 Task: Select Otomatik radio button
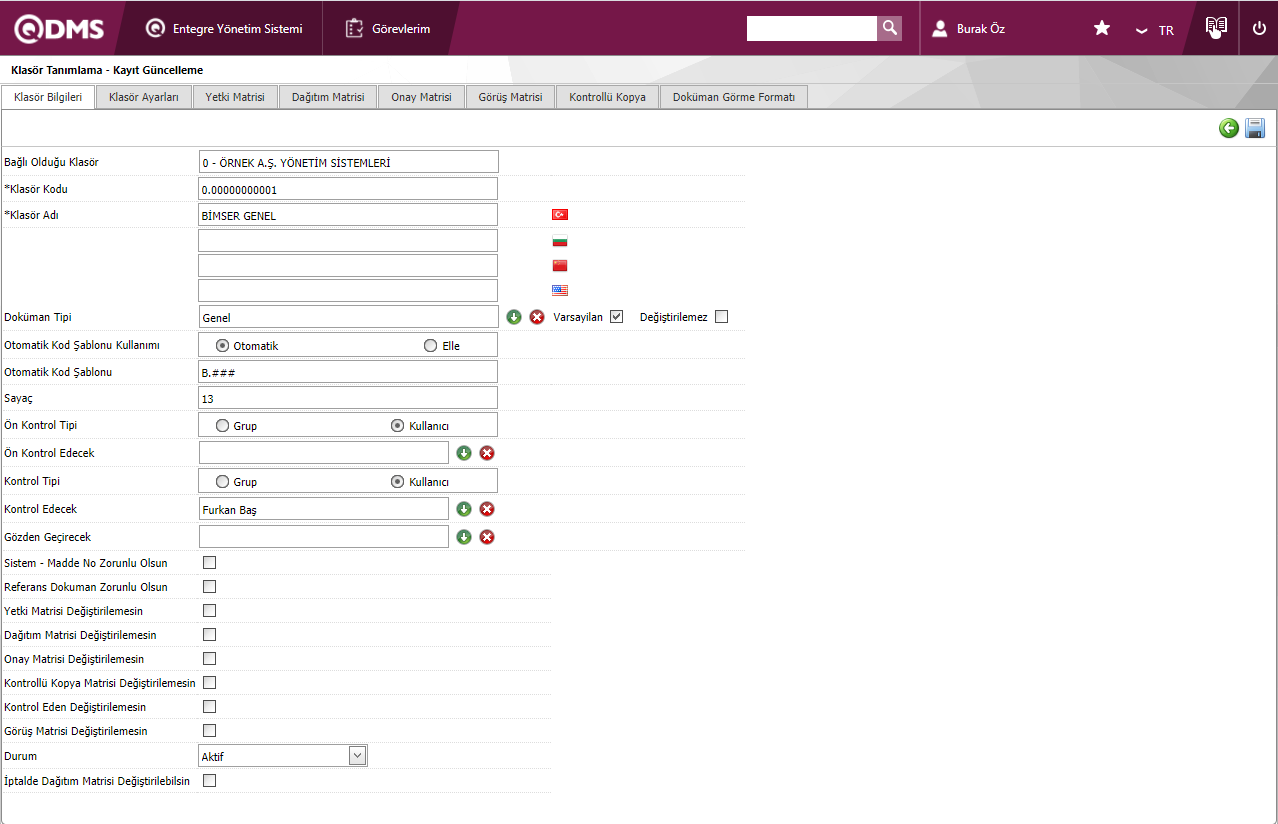tap(223, 345)
